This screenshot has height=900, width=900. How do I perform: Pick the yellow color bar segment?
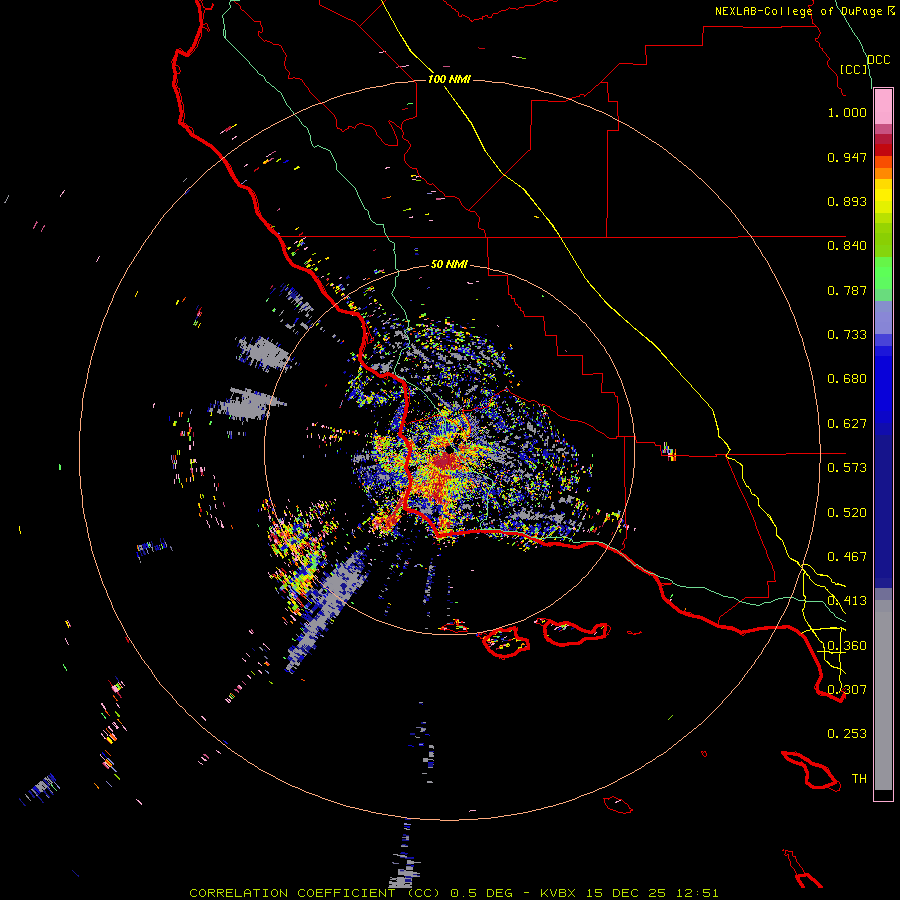click(x=883, y=196)
